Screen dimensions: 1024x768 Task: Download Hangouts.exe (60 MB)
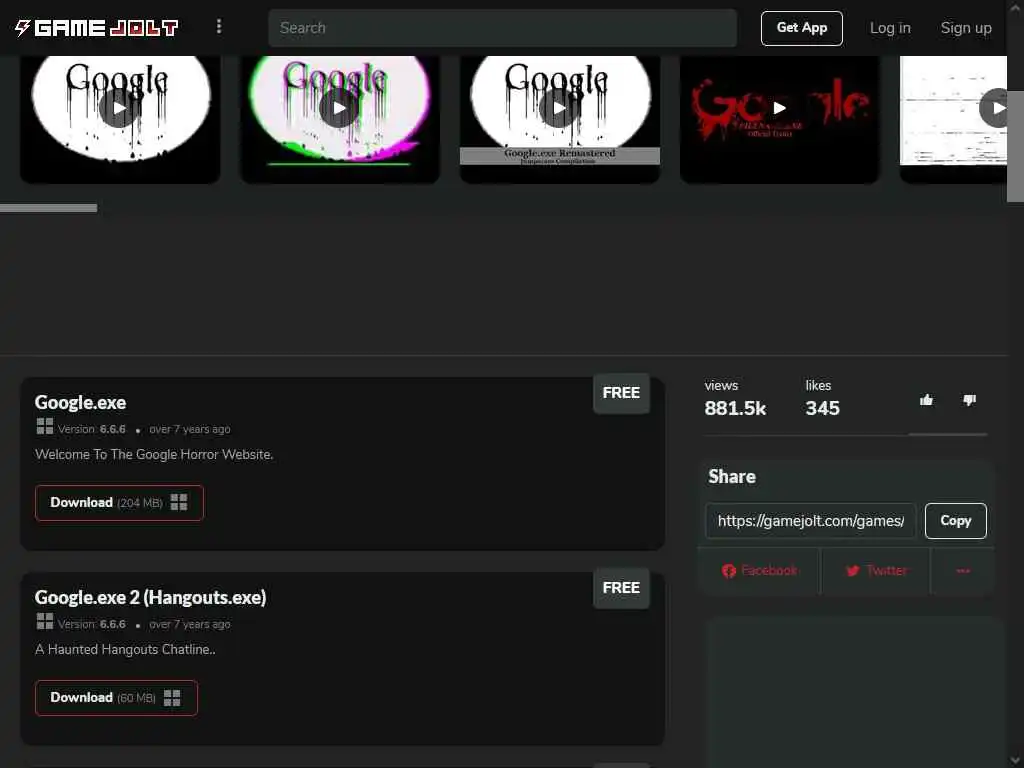pos(116,698)
